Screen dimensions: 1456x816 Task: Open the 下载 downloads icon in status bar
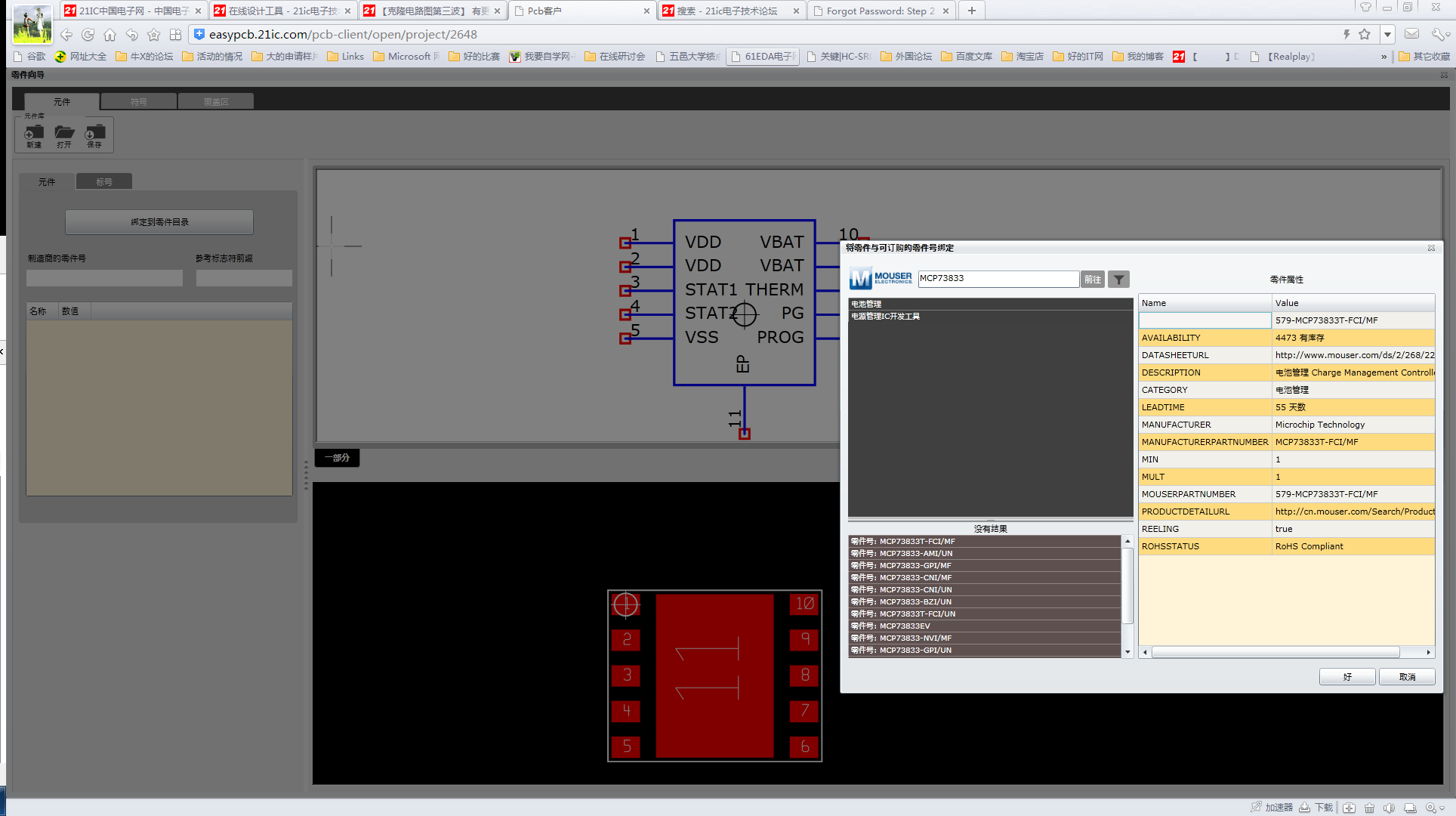coord(1305,807)
